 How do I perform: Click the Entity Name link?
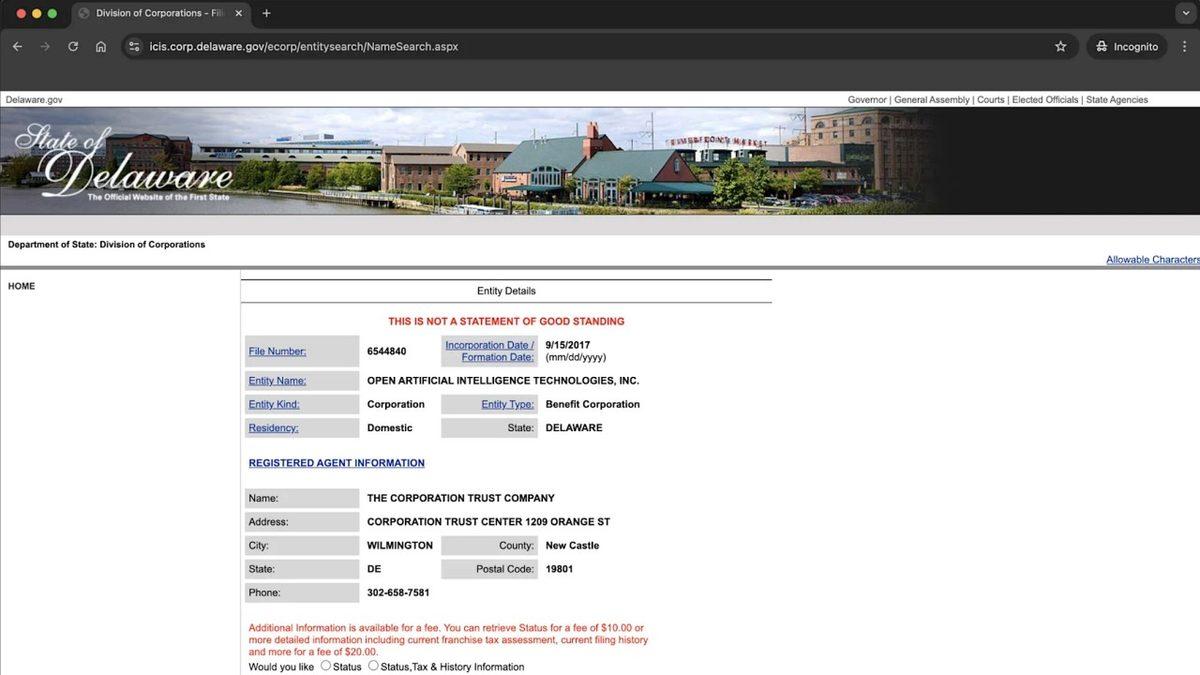point(277,381)
